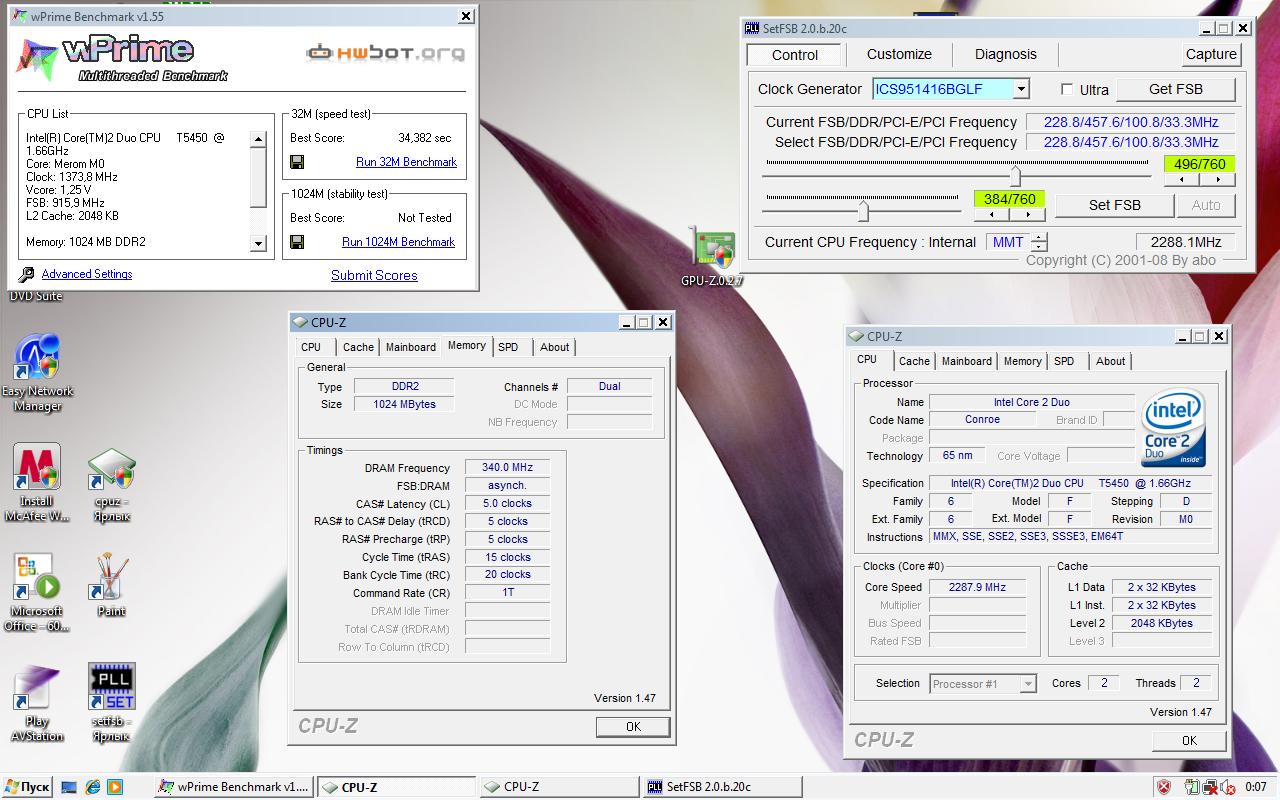Viewport: 1280px width, 800px height.
Task: Open the GPU-Z desktop icon
Action: [712, 256]
